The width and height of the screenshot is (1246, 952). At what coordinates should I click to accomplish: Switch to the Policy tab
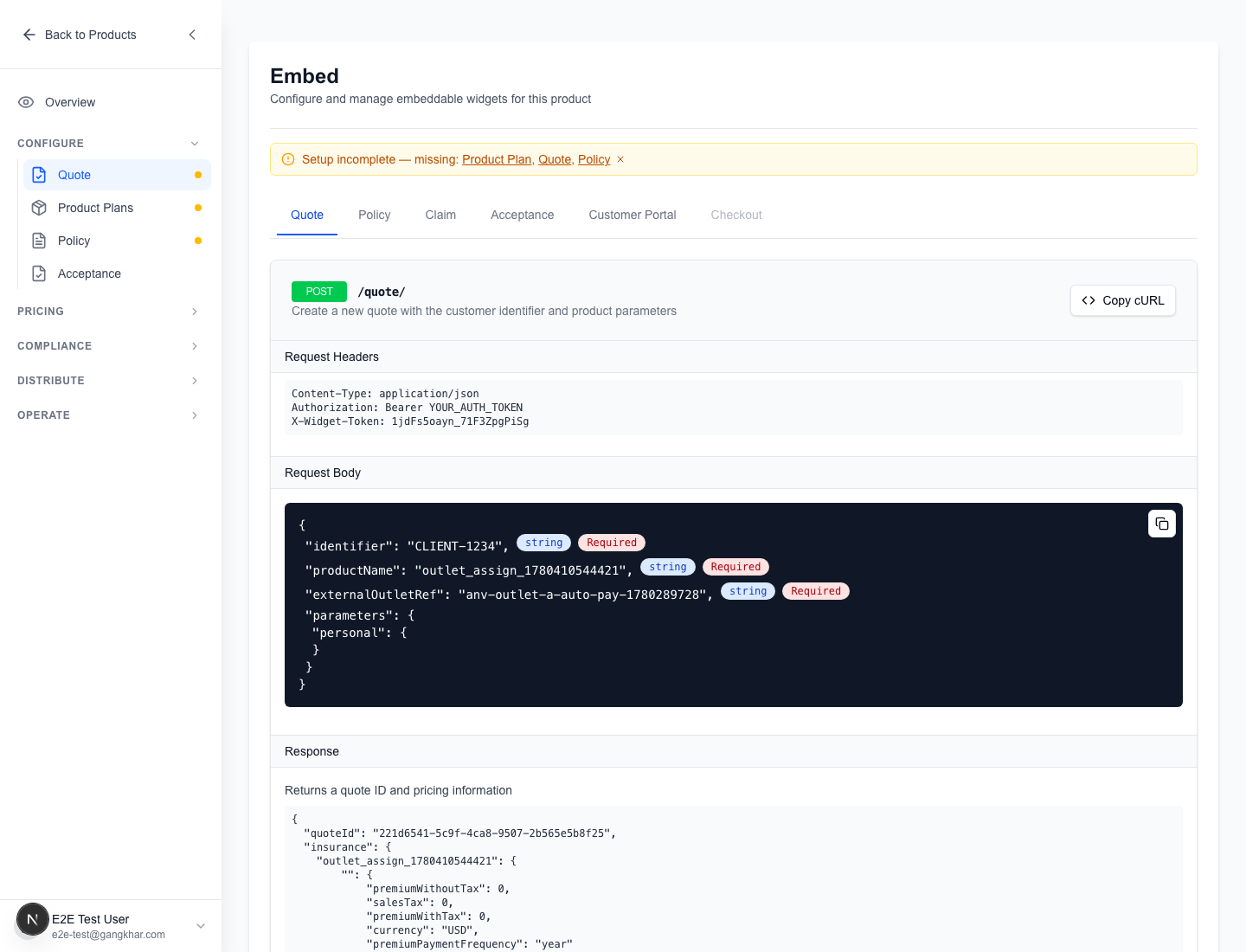375,215
